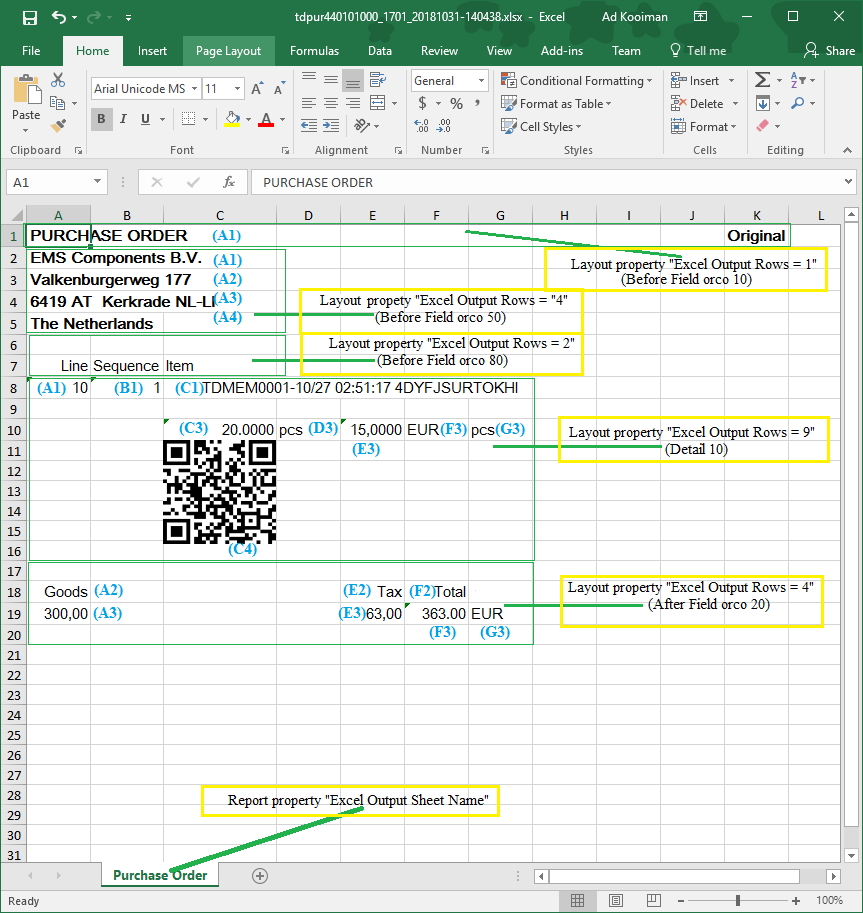Apply the Format Painter
This screenshot has height=913, width=863.
(58, 124)
